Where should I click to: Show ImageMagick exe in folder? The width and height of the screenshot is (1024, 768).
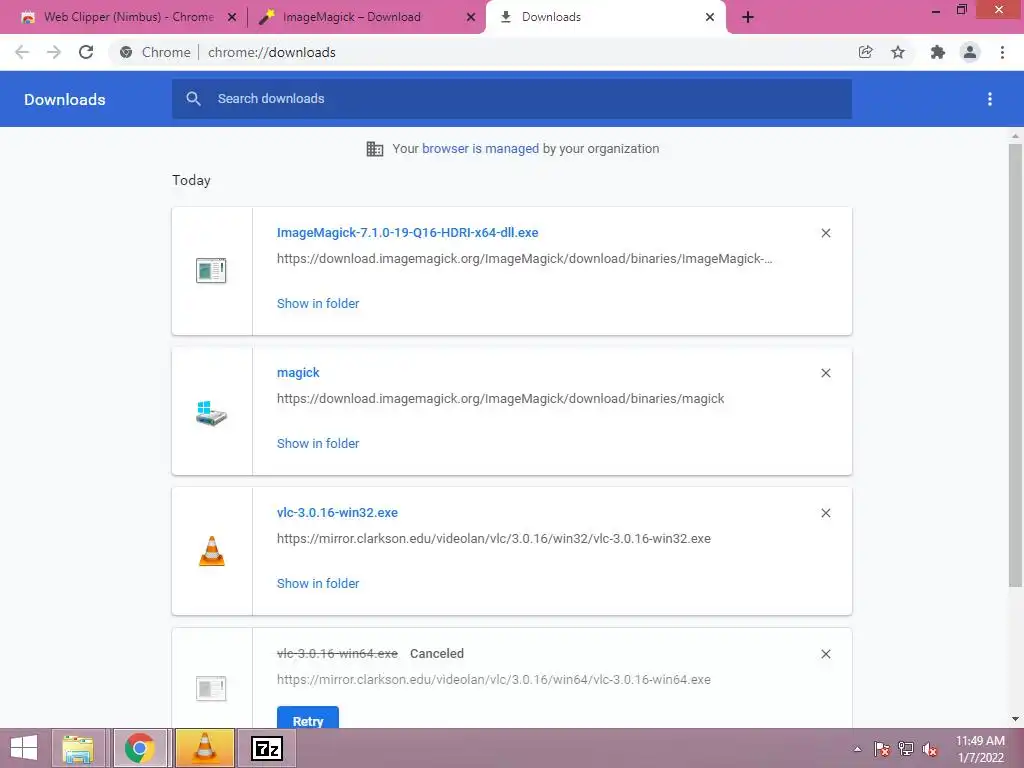pos(318,304)
